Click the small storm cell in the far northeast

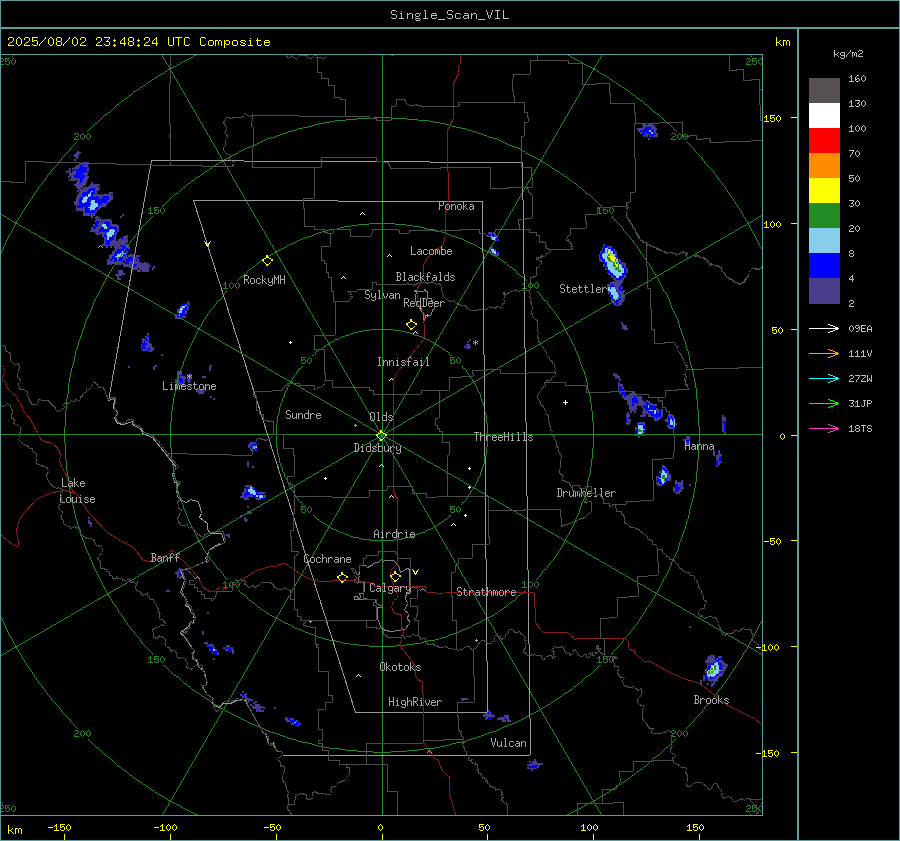[647, 131]
